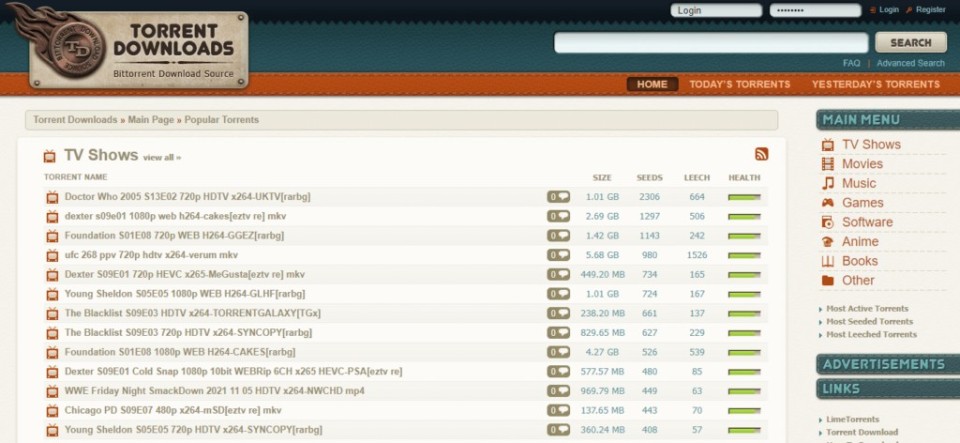The image size is (960, 443).
Task: Open comments bubble for Doctor Who S13E02
Action: pyautogui.click(x=558, y=197)
